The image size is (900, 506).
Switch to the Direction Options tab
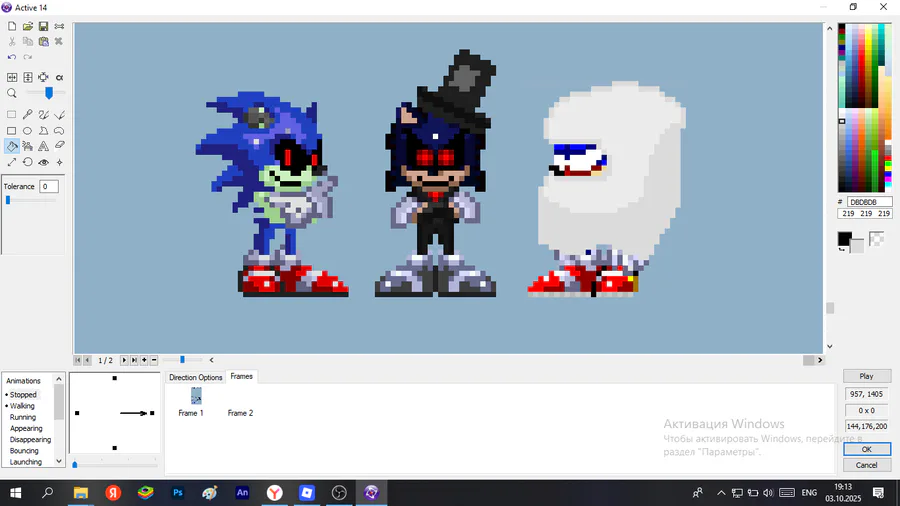195,377
